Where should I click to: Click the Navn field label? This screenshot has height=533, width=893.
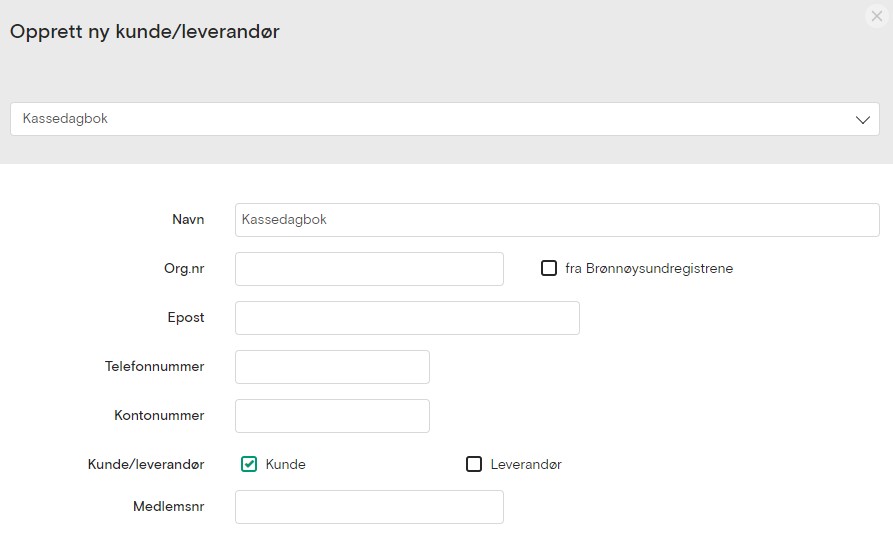pyautogui.click(x=188, y=219)
